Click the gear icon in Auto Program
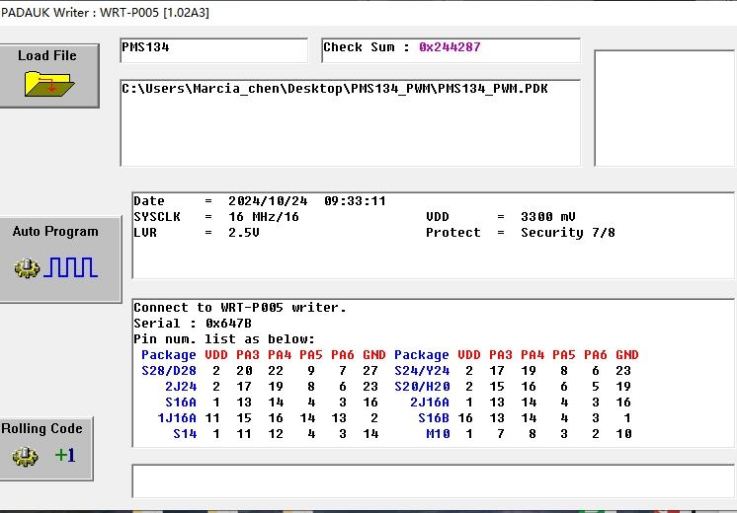Viewport: 737px width, 513px height. [27, 268]
